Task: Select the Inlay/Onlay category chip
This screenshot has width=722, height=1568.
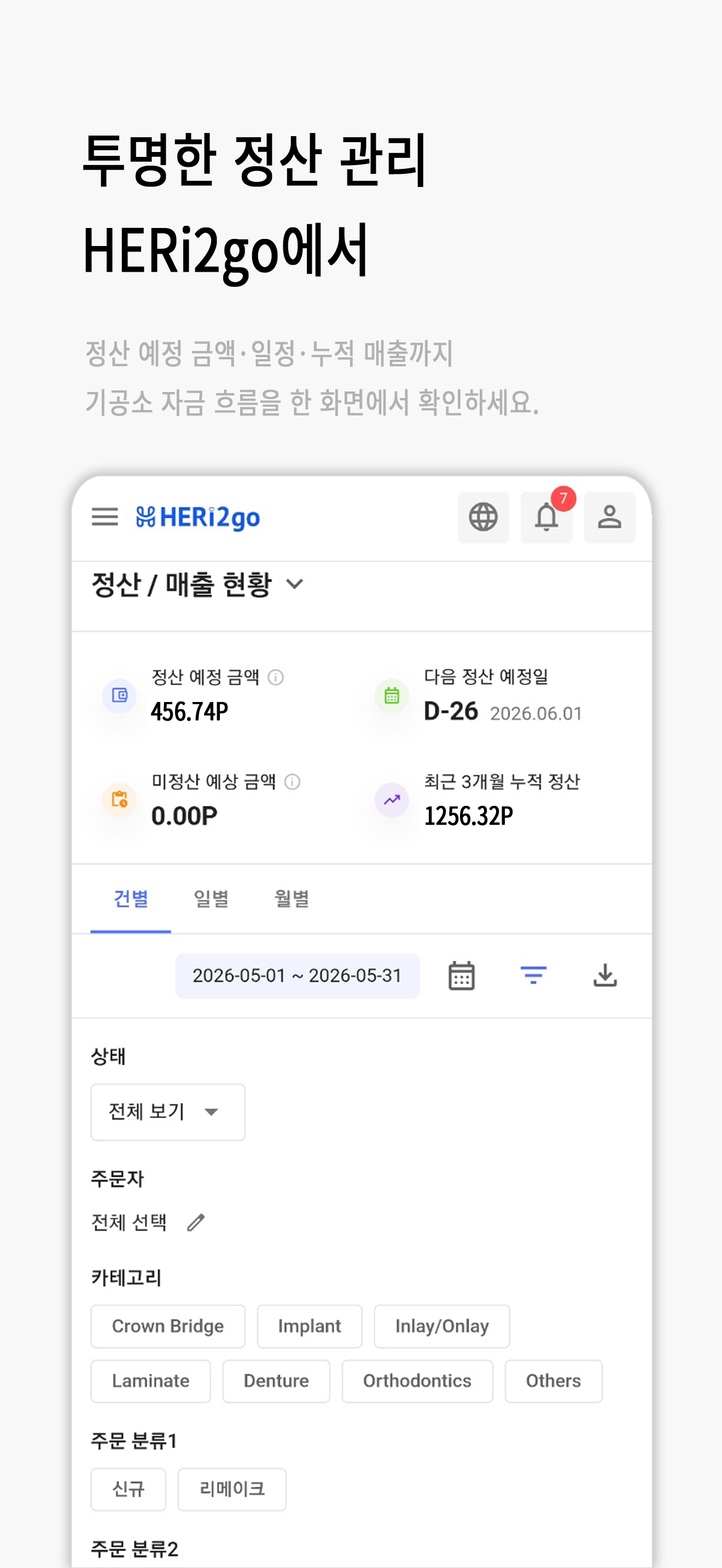Action: [442, 1326]
